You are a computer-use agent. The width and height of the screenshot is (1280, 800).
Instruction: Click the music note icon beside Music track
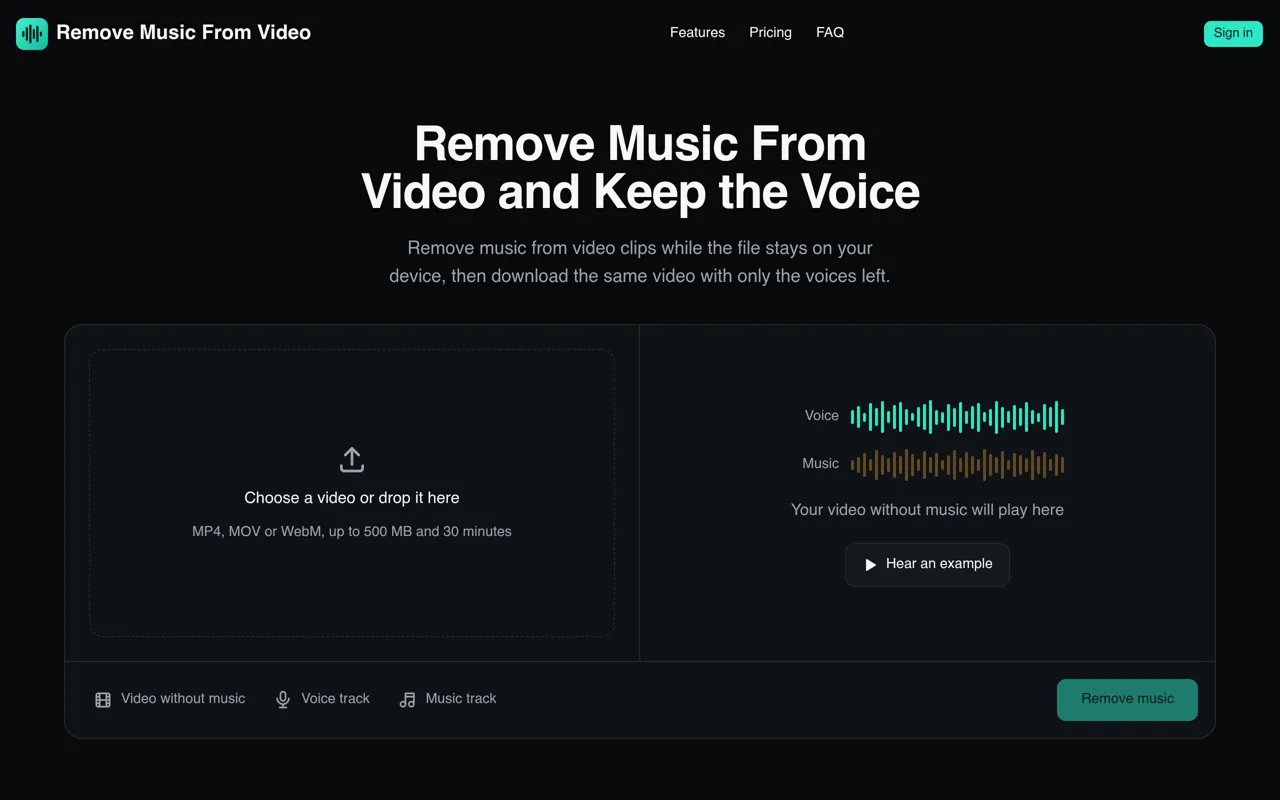tap(407, 700)
